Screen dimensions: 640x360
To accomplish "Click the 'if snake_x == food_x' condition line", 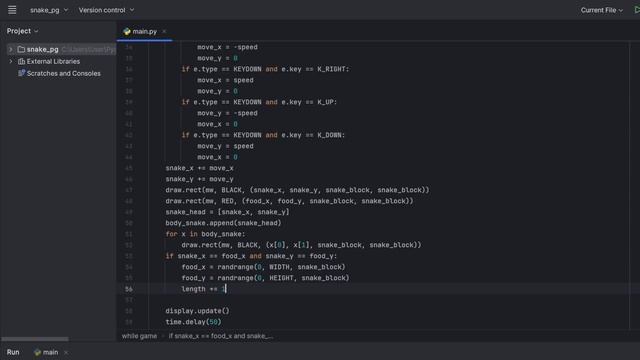I will (x=251, y=256).
